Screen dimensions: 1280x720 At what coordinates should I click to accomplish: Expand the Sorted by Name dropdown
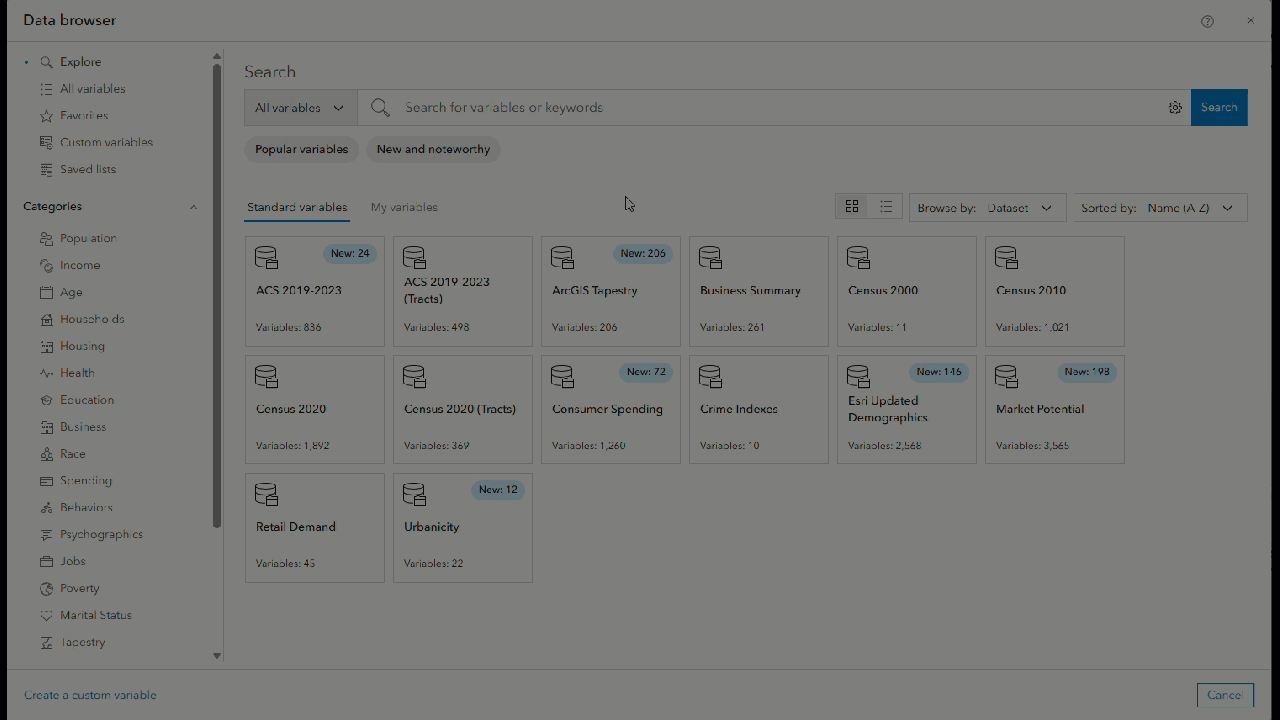pyautogui.click(x=1160, y=208)
